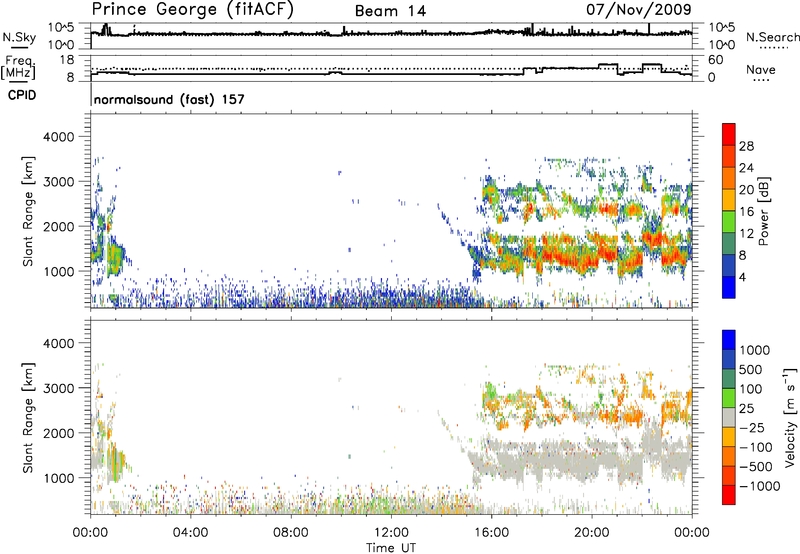Click the "08:00" time axis label
This screenshot has width=800, height=554.
[291, 533]
